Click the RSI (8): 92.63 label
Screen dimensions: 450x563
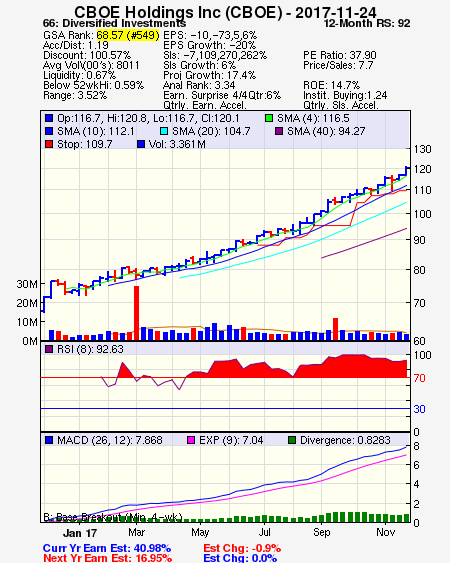point(90,349)
